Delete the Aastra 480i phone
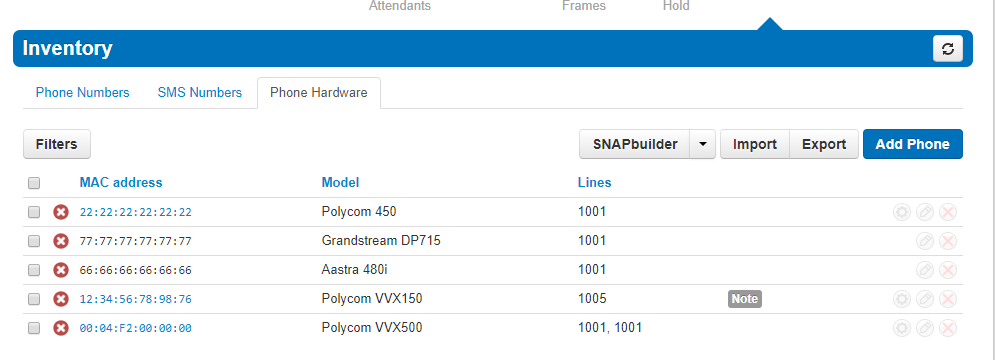Image resolution: width=995 pixels, height=360 pixels. click(x=948, y=270)
